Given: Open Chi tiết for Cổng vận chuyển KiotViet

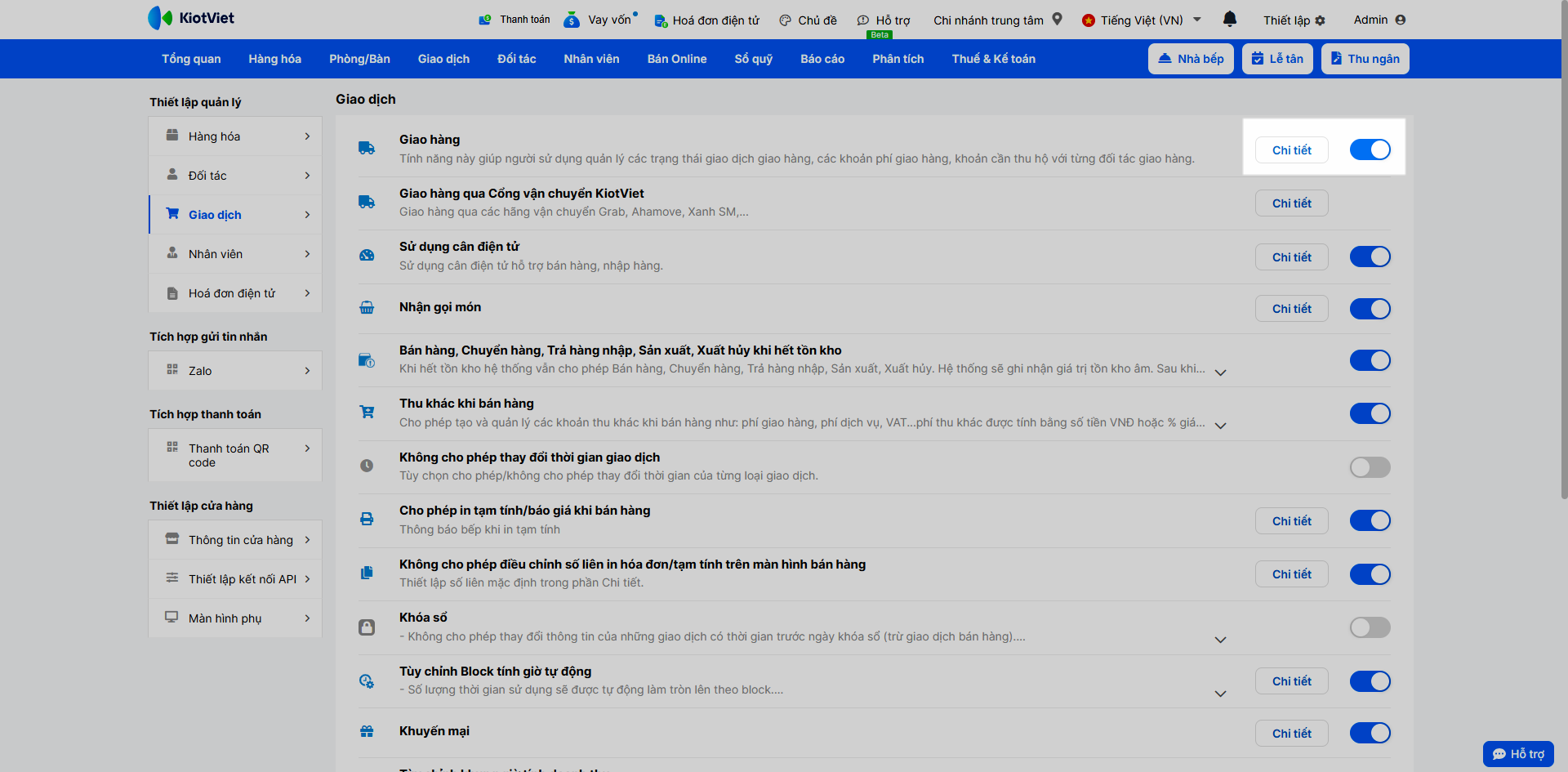Looking at the screenshot, I should (1291, 203).
